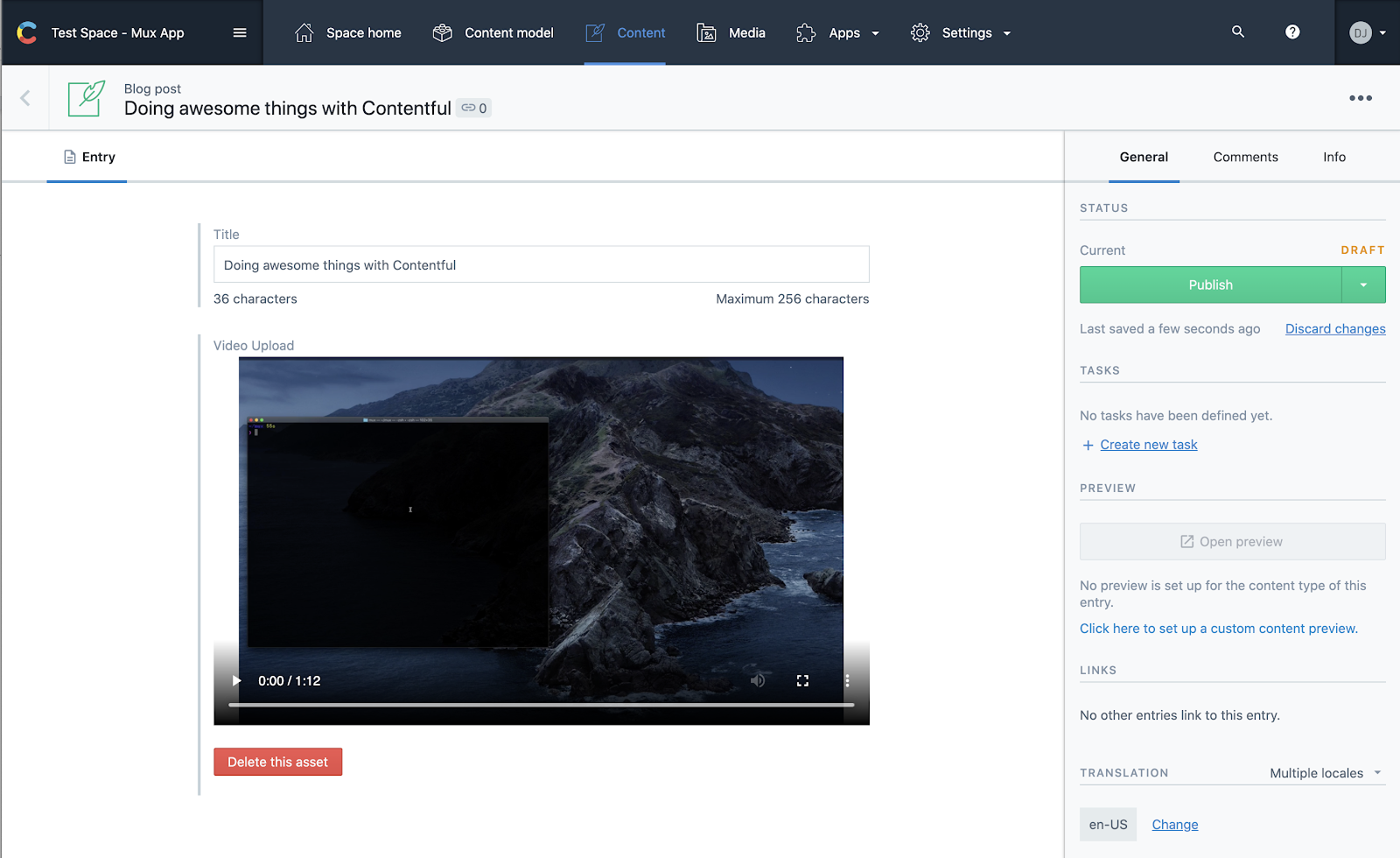Open the entry more actions menu
Image resolution: width=1400 pixels, height=858 pixels.
tap(1361, 98)
